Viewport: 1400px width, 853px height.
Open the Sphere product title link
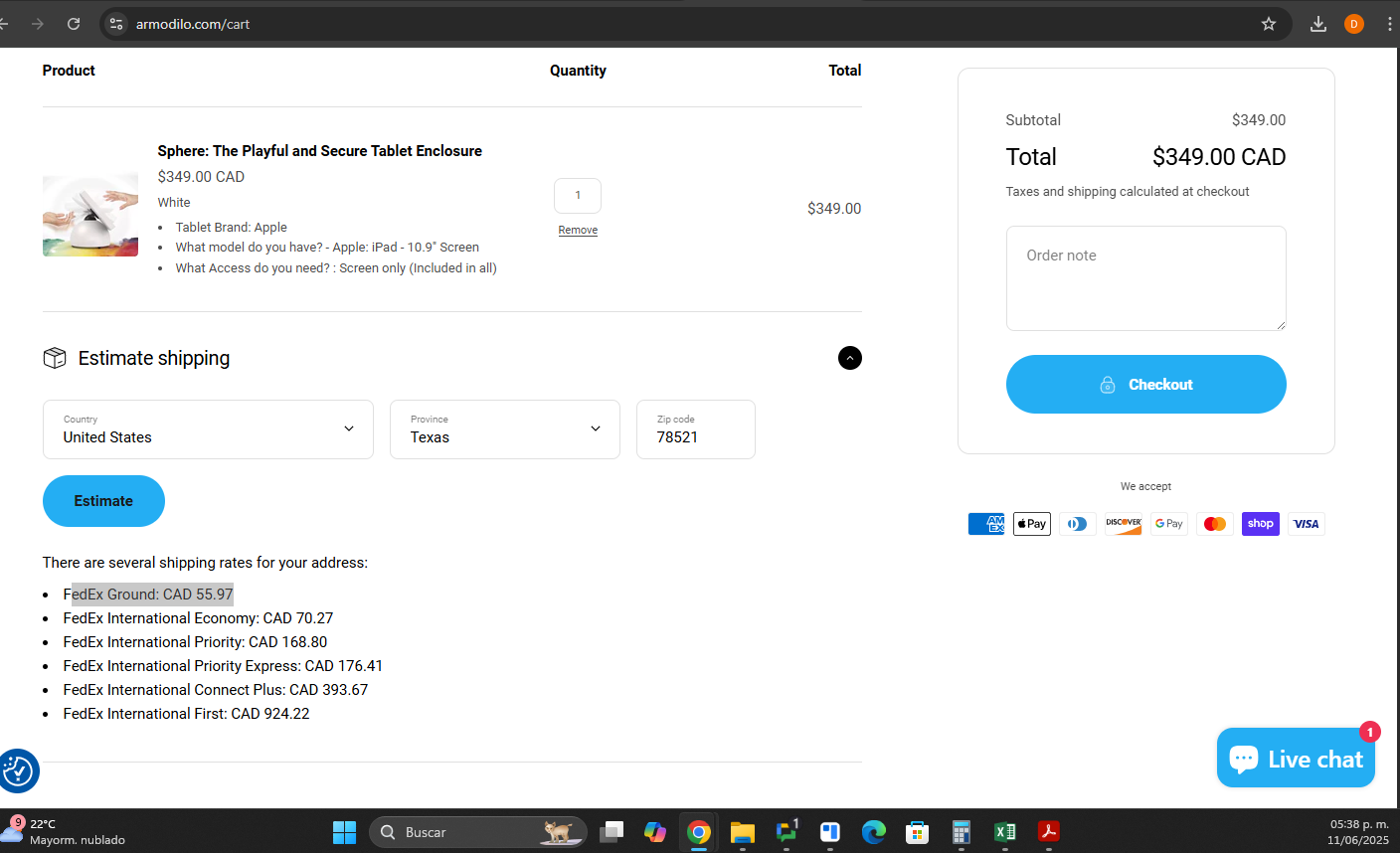[319, 151]
